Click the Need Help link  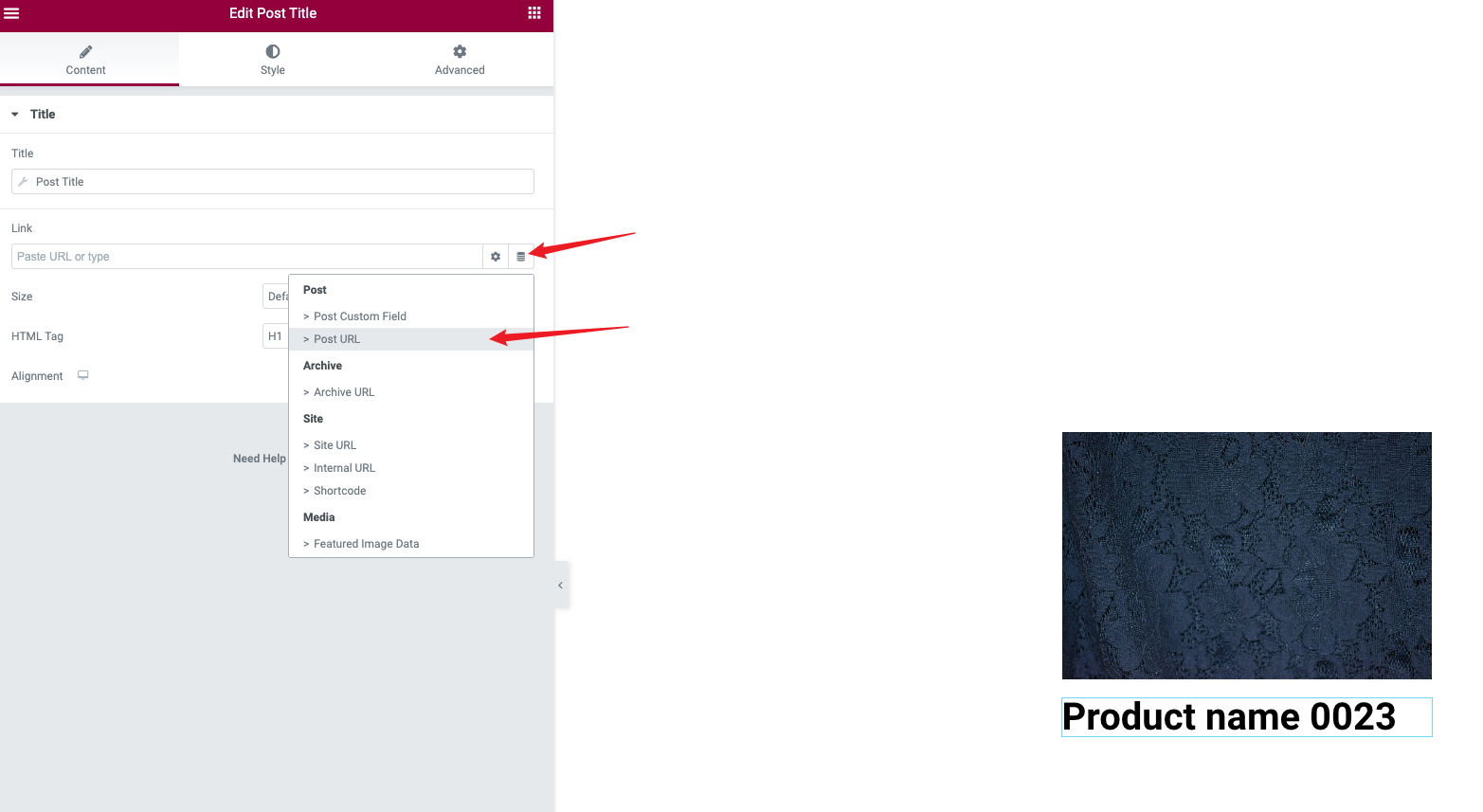(x=260, y=459)
